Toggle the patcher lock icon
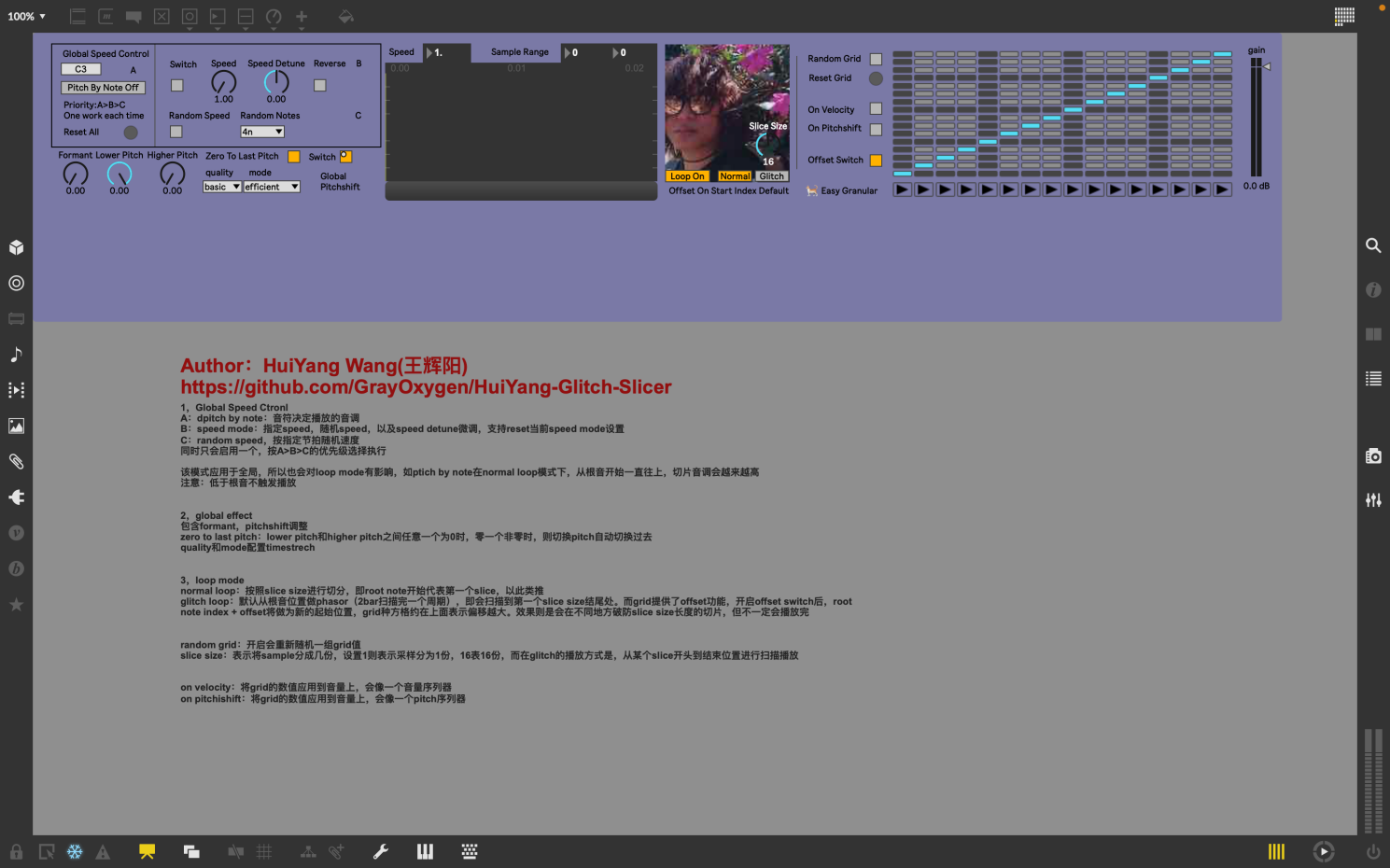Screen dimensions: 1390x868 [16, 851]
